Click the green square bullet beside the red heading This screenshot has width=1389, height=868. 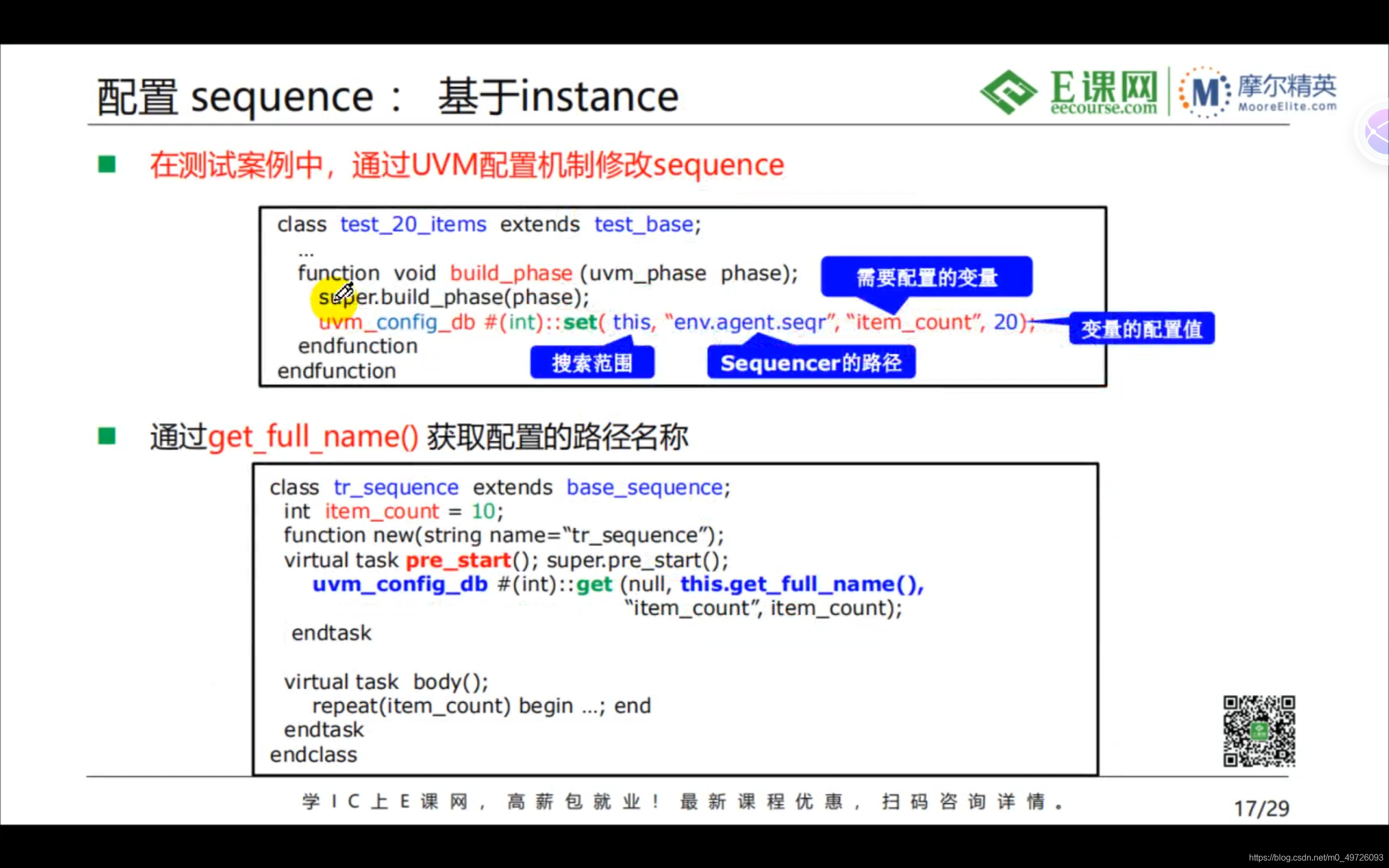(107, 165)
